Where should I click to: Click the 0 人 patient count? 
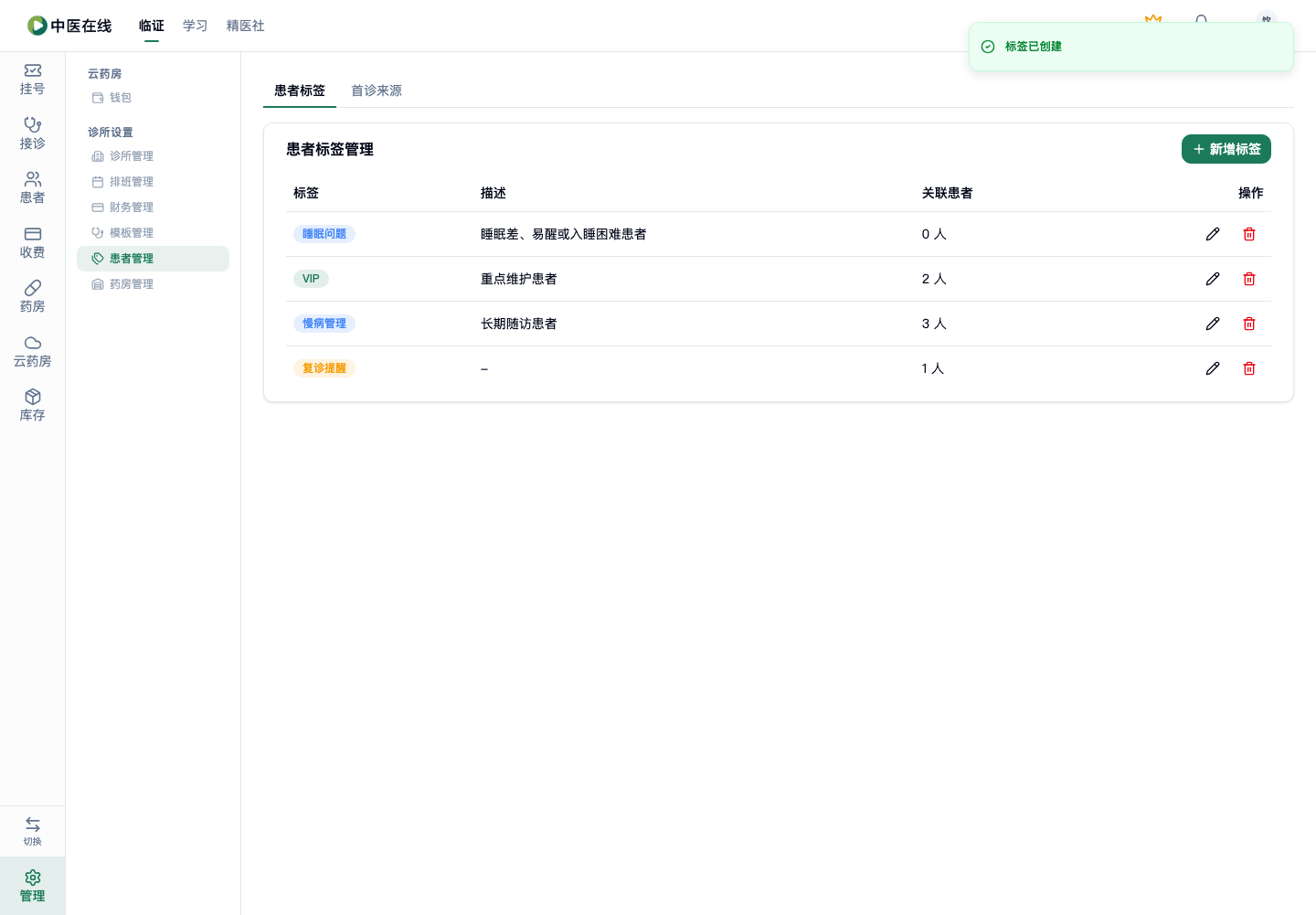point(934,234)
